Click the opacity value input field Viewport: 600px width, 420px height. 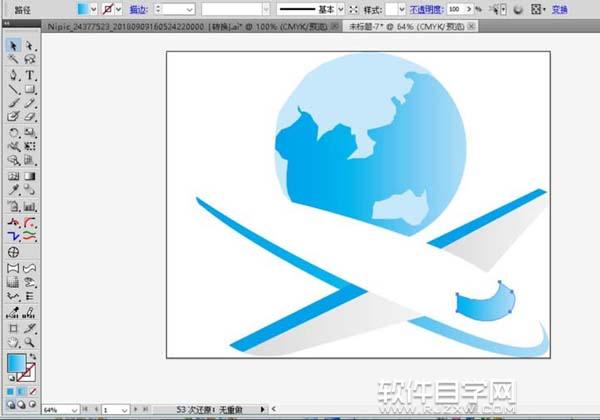coord(455,9)
